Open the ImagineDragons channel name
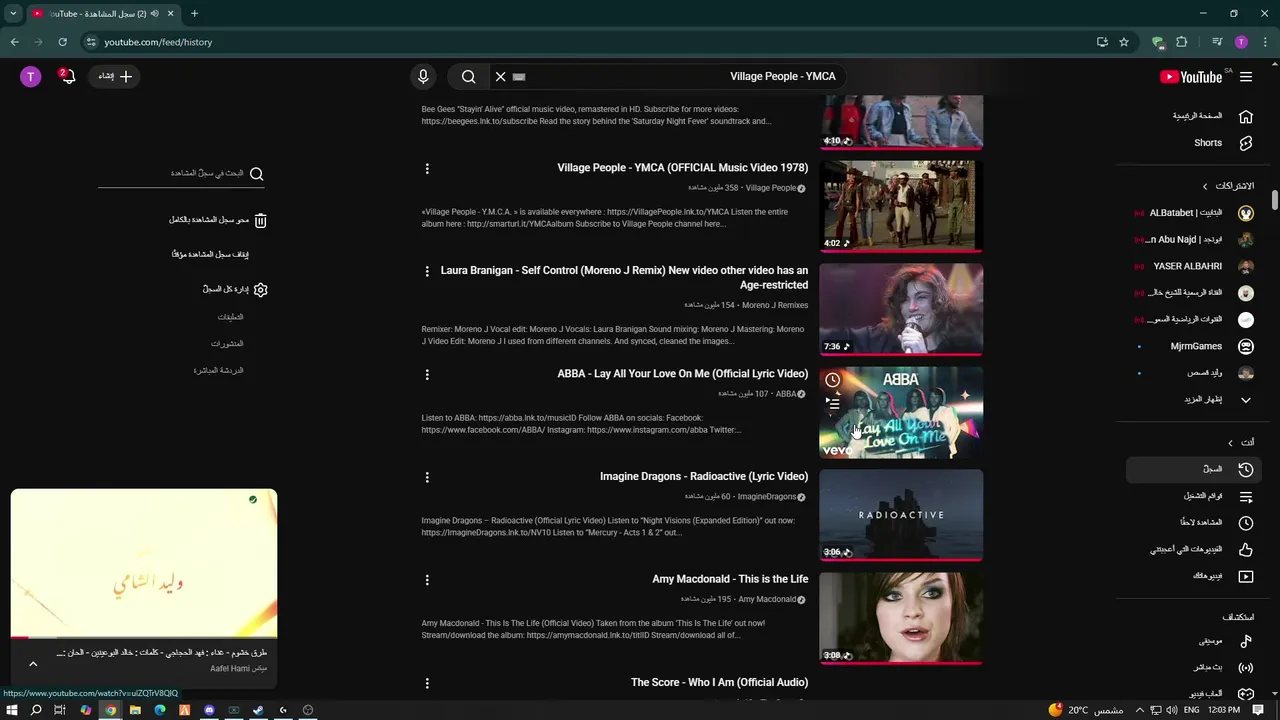The width and height of the screenshot is (1280, 720). point(767,496)
